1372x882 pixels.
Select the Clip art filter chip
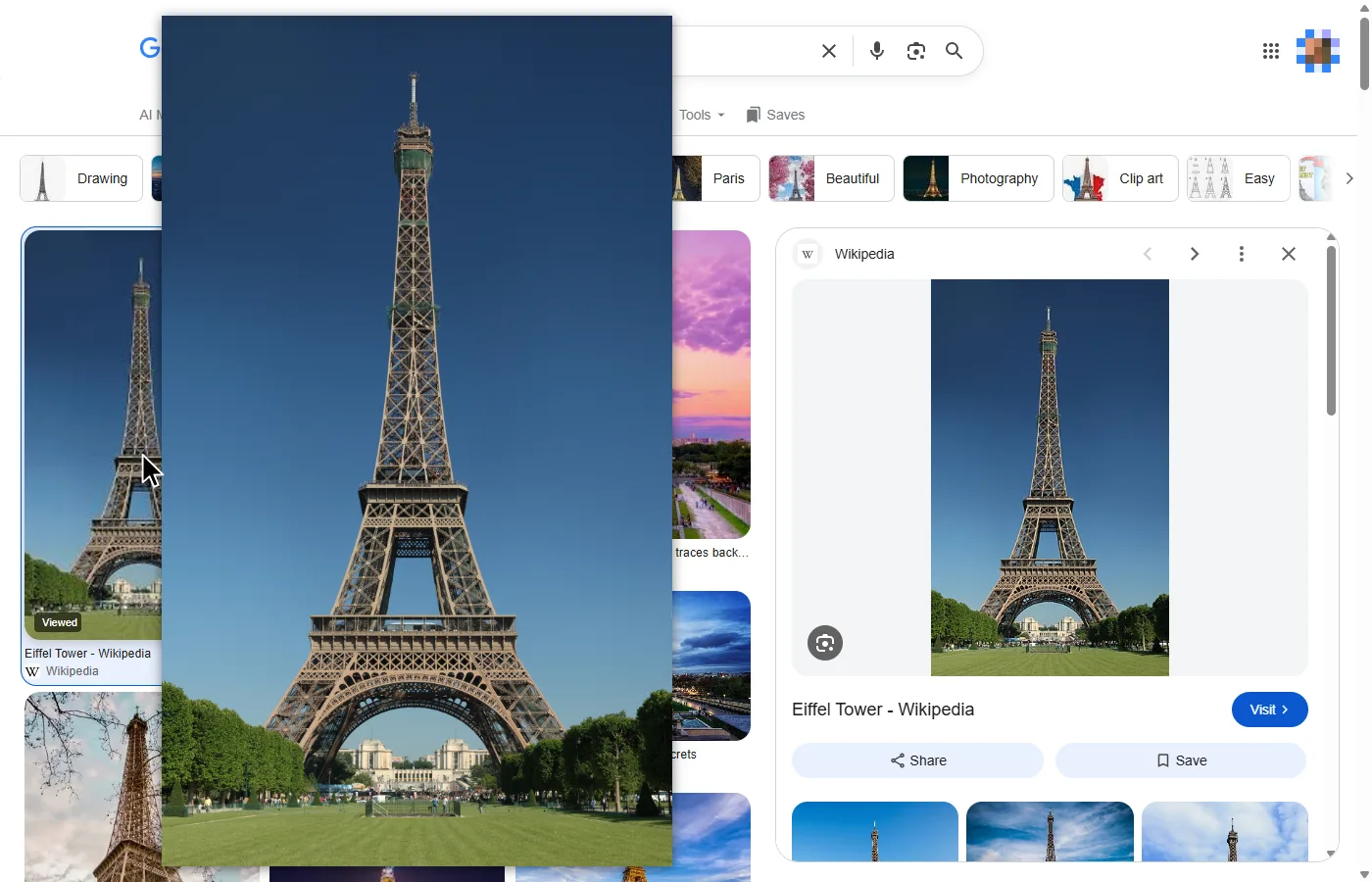tap(1120, 178)
